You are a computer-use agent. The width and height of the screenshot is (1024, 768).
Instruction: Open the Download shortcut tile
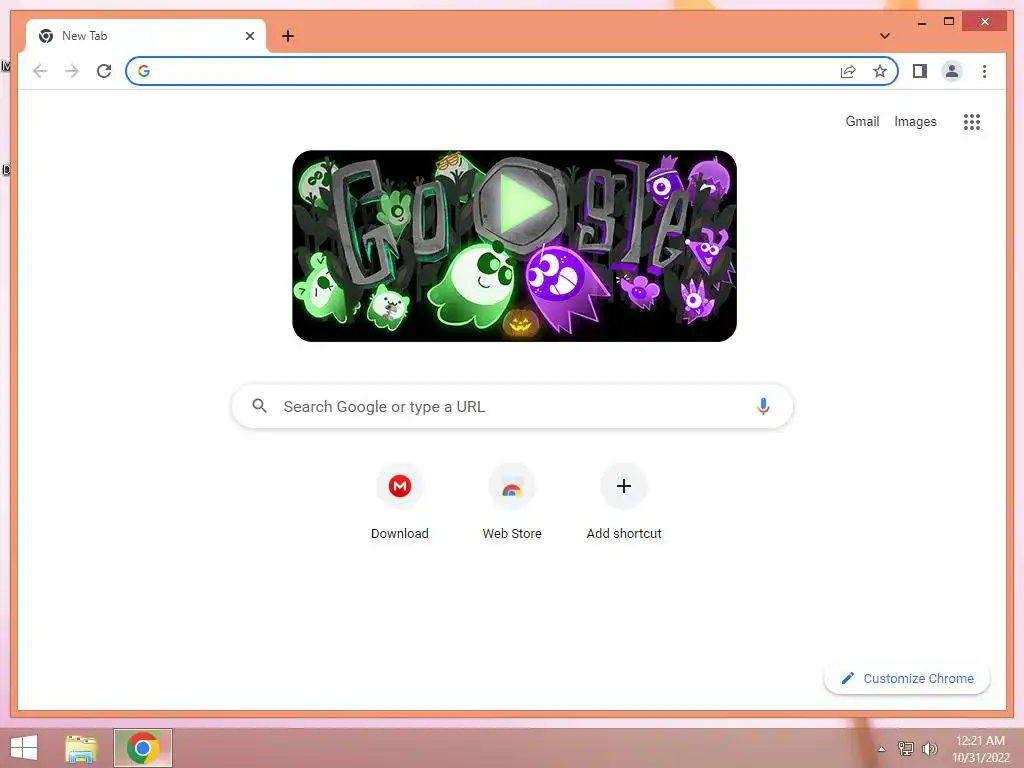(400, 502)
